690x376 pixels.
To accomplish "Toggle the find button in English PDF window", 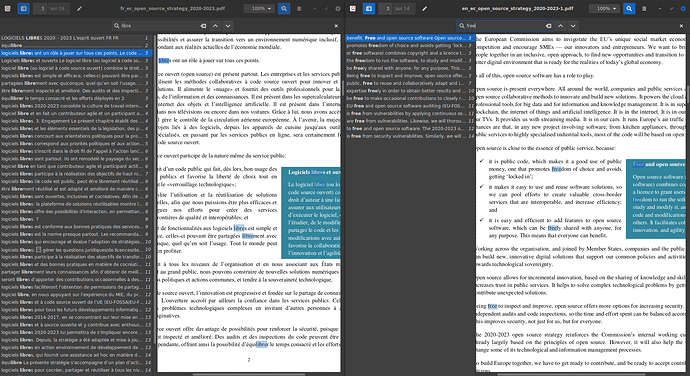I will coord(629,8).
